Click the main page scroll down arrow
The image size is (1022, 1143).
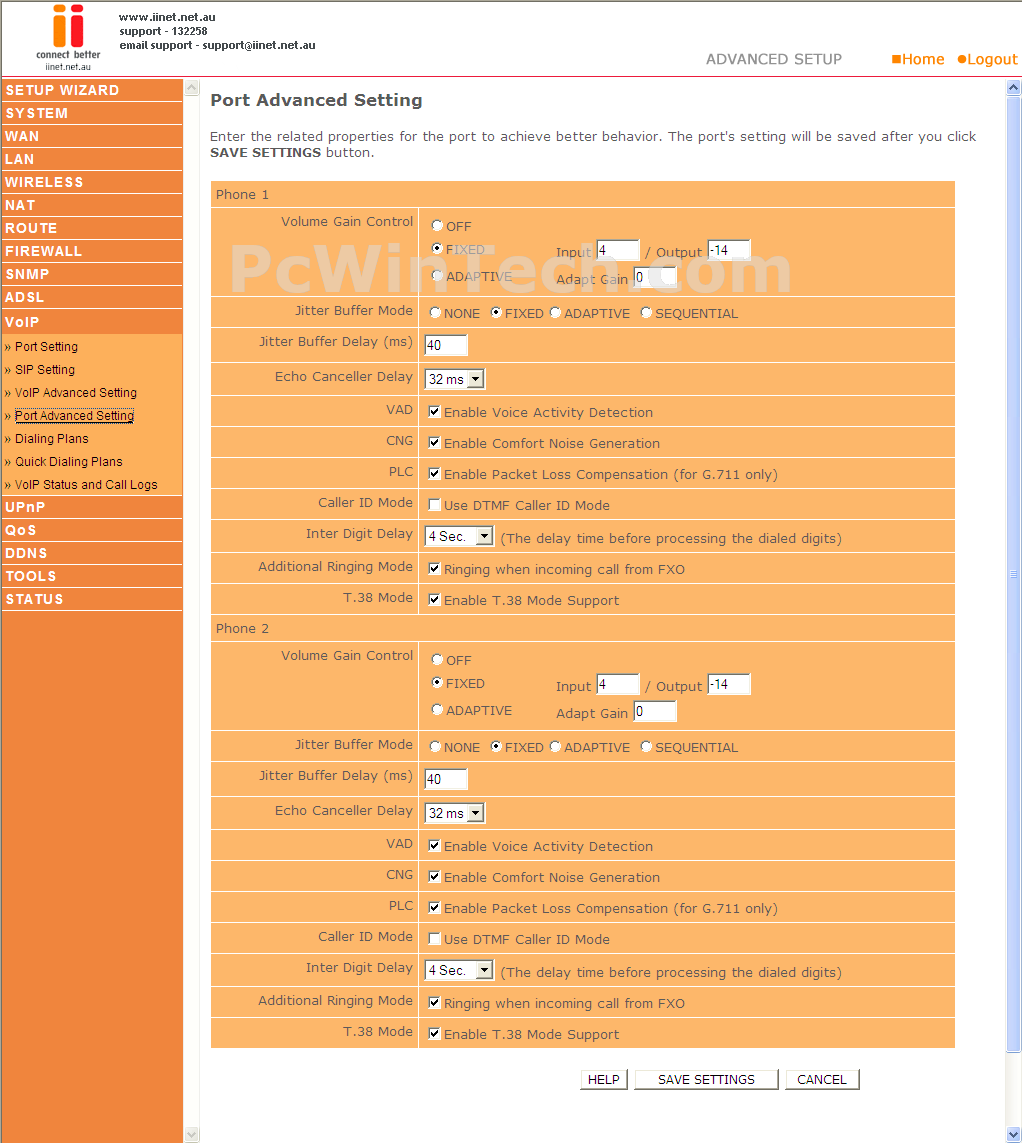coord(1013,1134)
